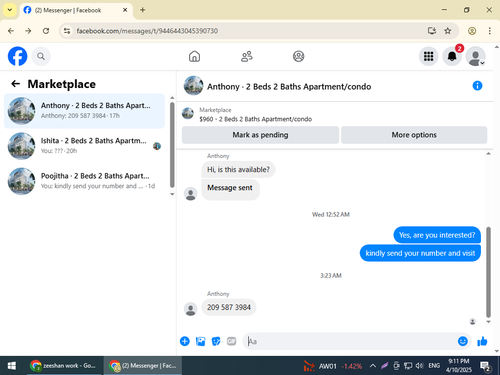Open Poojitha conversation in the list
The image size is (500, 375).
(x=84, y=181)
